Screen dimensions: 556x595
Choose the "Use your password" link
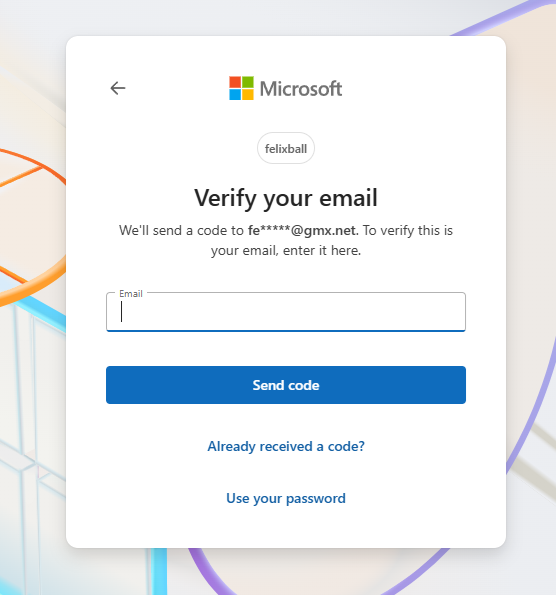click(x=286, y=498)
